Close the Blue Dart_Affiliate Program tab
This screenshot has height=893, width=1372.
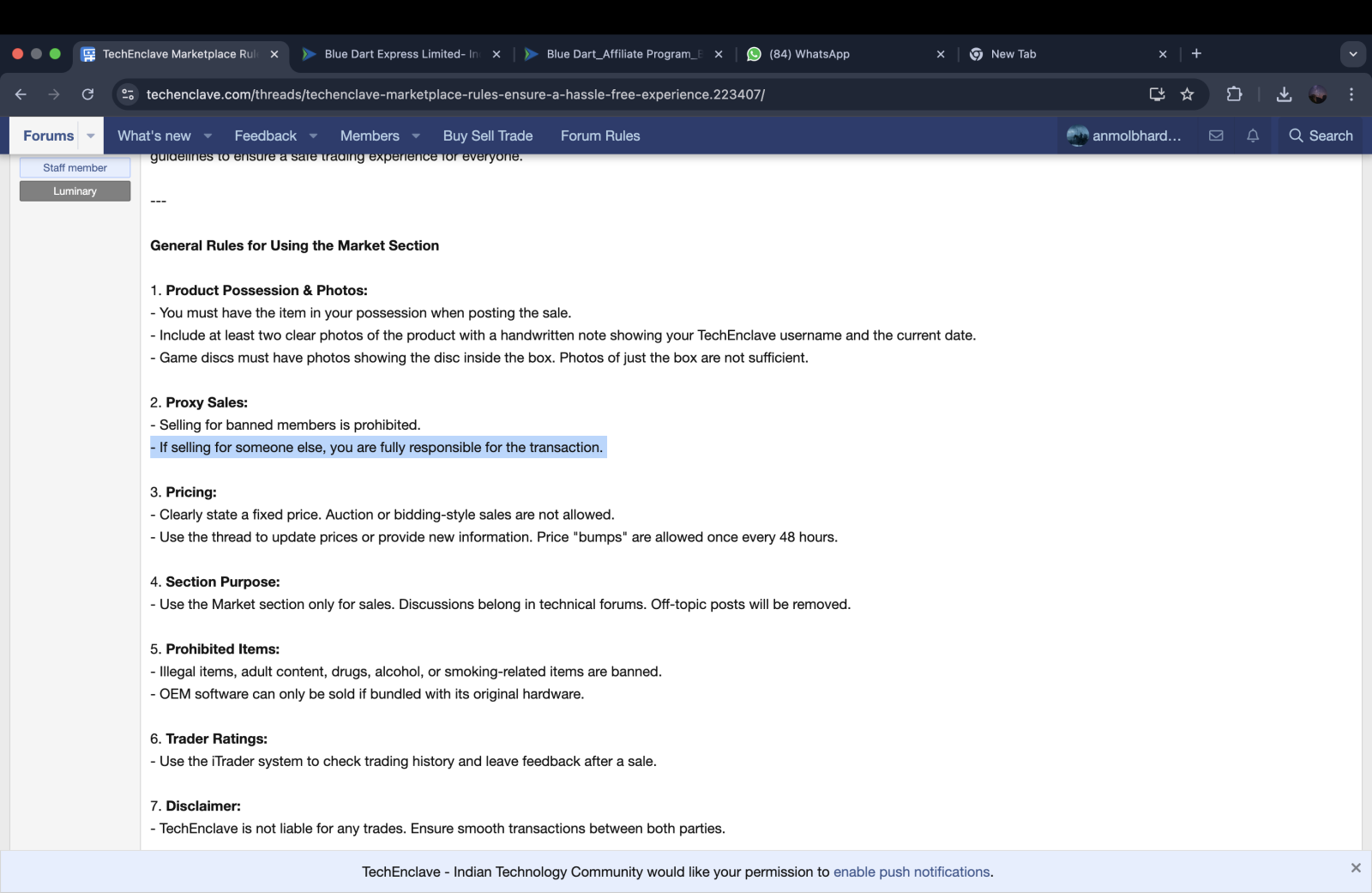(719, 54)
